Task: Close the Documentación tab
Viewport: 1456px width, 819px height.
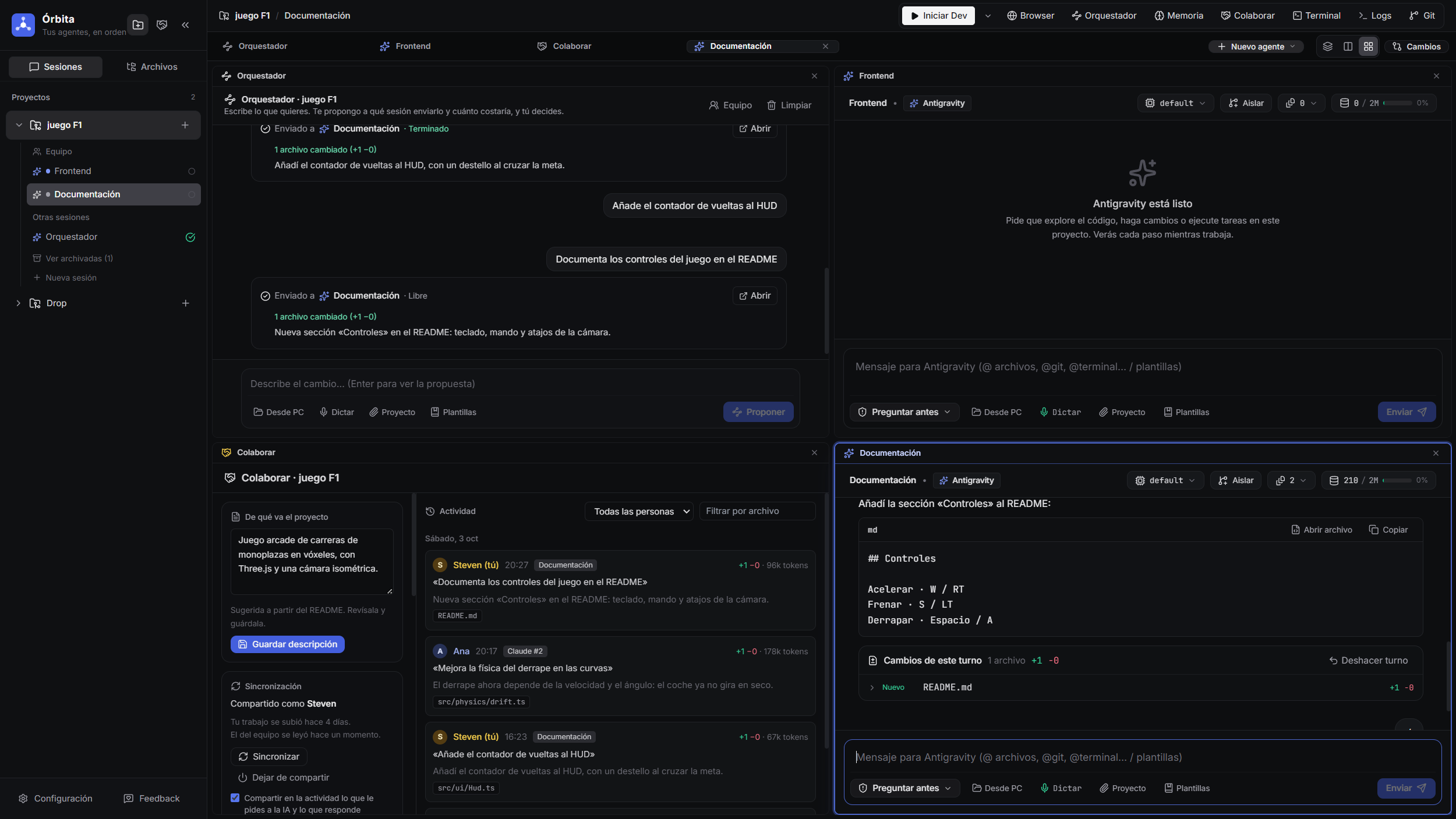Action: 825,47
